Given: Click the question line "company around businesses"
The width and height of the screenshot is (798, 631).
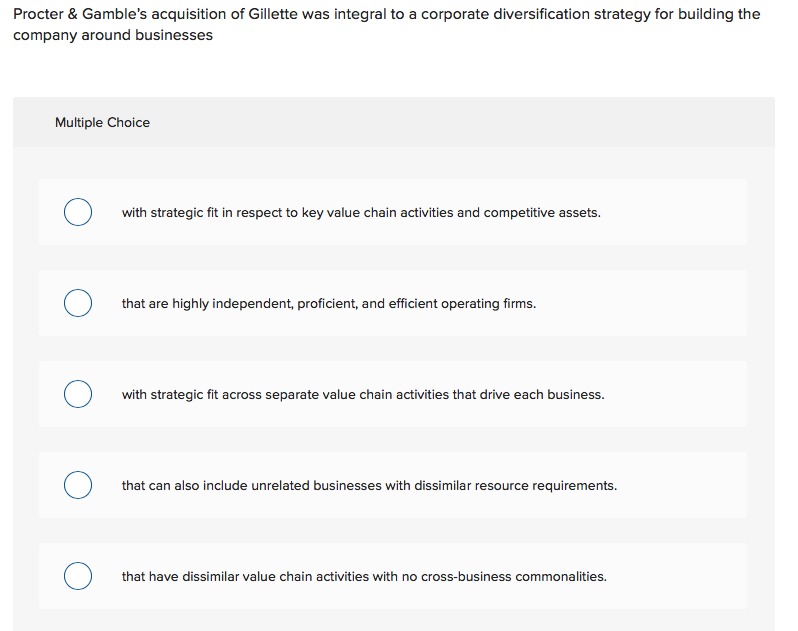Looking at the screenshot, I should click(x=113, y=35).
